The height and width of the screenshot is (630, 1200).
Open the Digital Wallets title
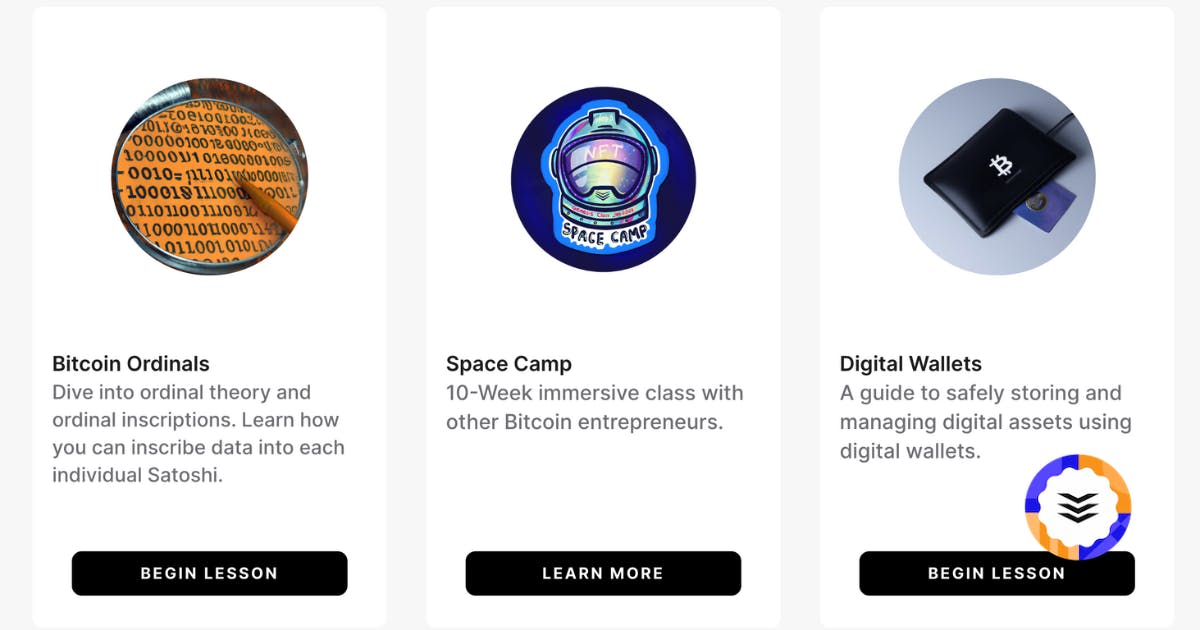pos(911,364)
